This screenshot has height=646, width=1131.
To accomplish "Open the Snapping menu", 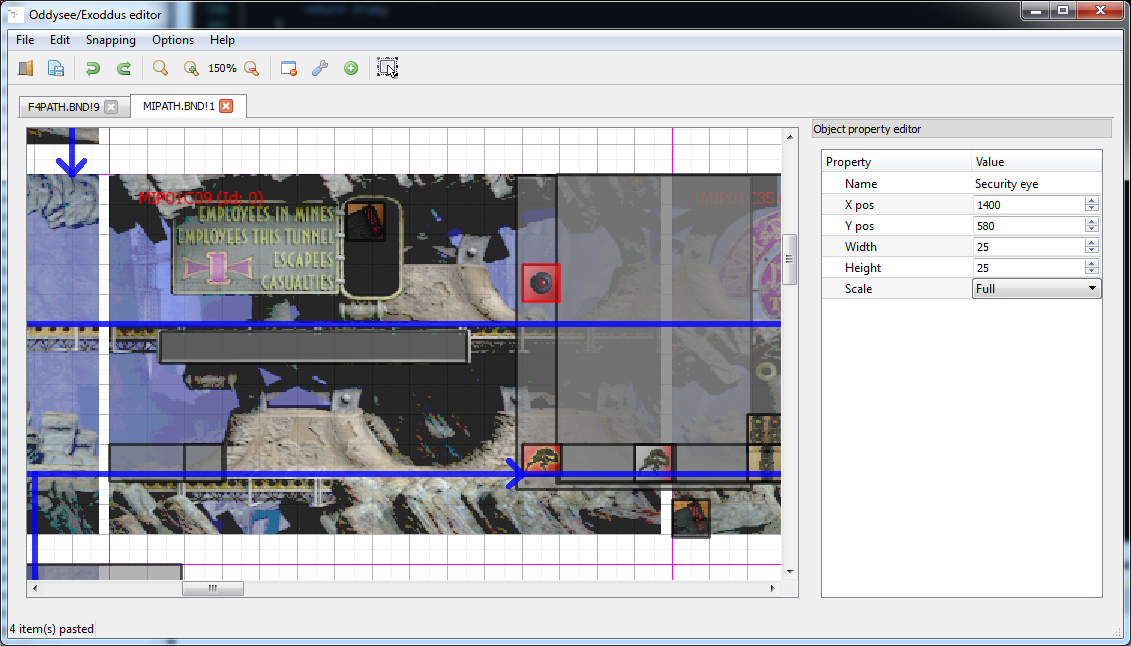I will 110,40.
